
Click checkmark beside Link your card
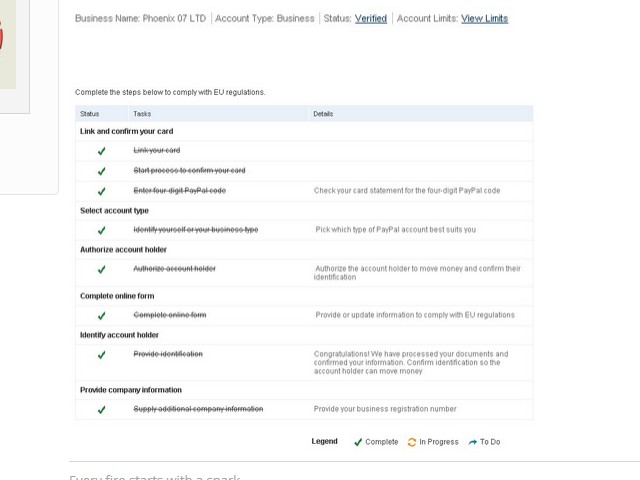click(x=102, y=151)
